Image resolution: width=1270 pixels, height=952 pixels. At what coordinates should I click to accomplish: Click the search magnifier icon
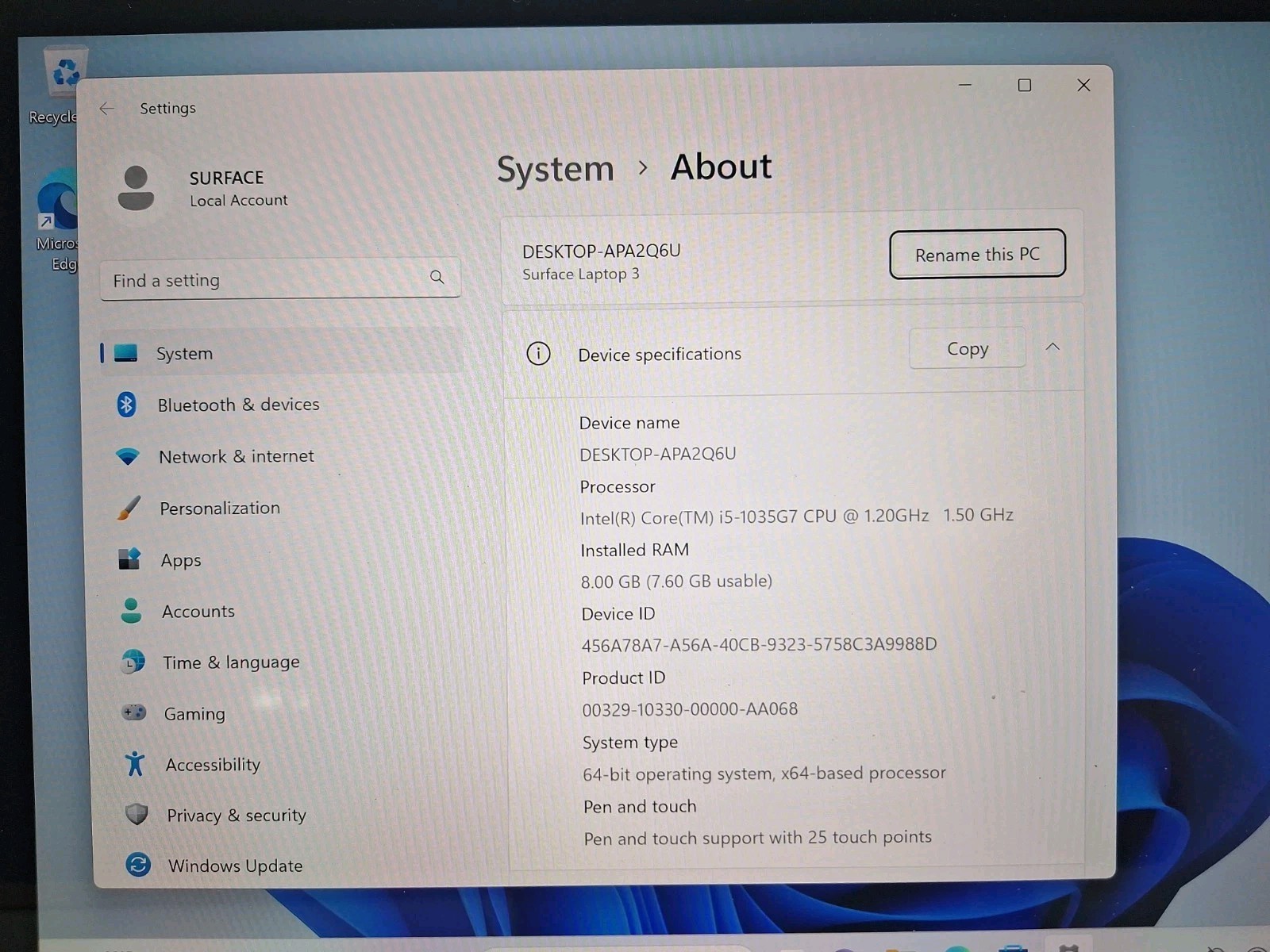click(x=437, y=277)
